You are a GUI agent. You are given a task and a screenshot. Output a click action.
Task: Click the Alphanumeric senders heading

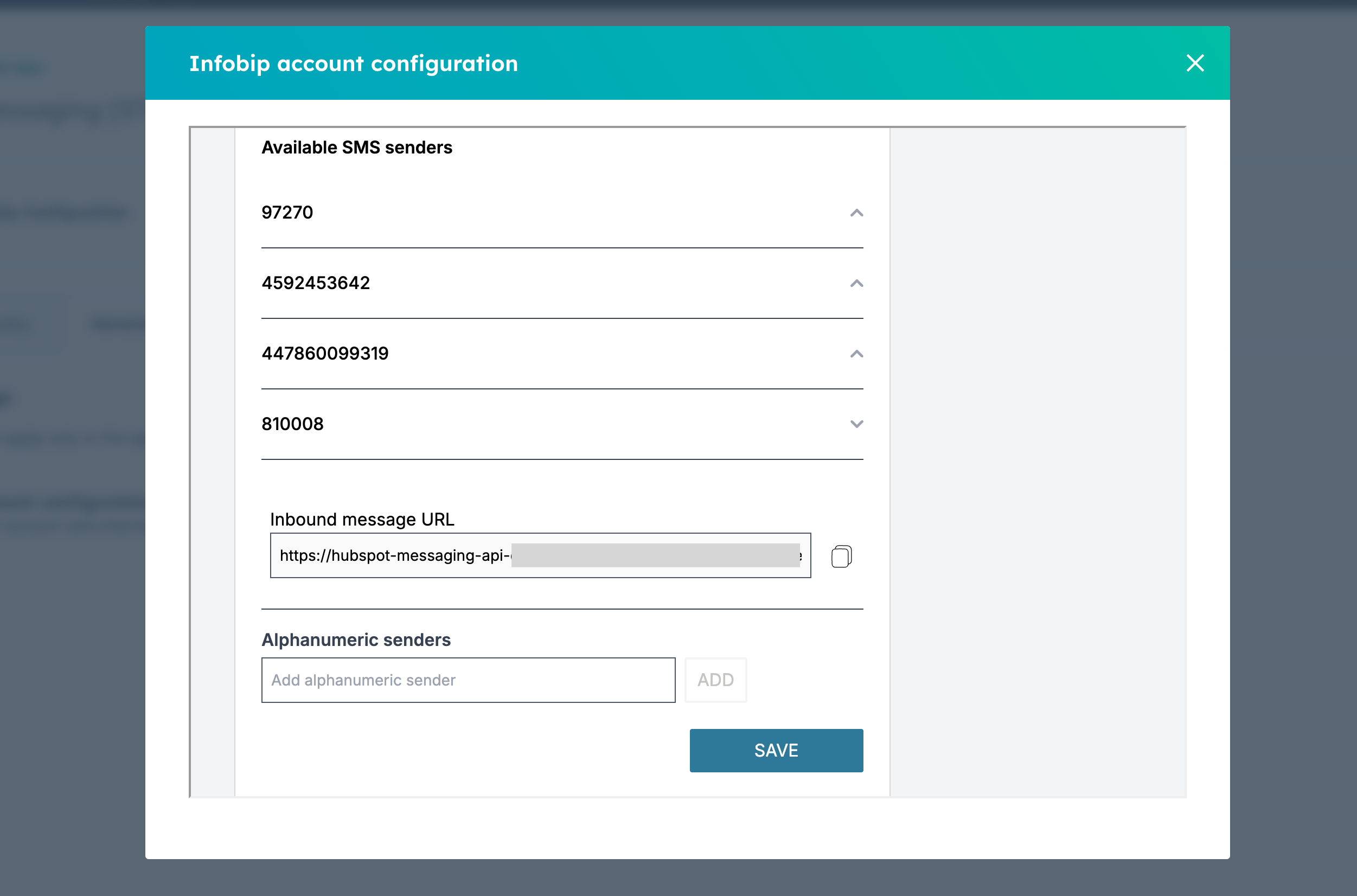356,640
